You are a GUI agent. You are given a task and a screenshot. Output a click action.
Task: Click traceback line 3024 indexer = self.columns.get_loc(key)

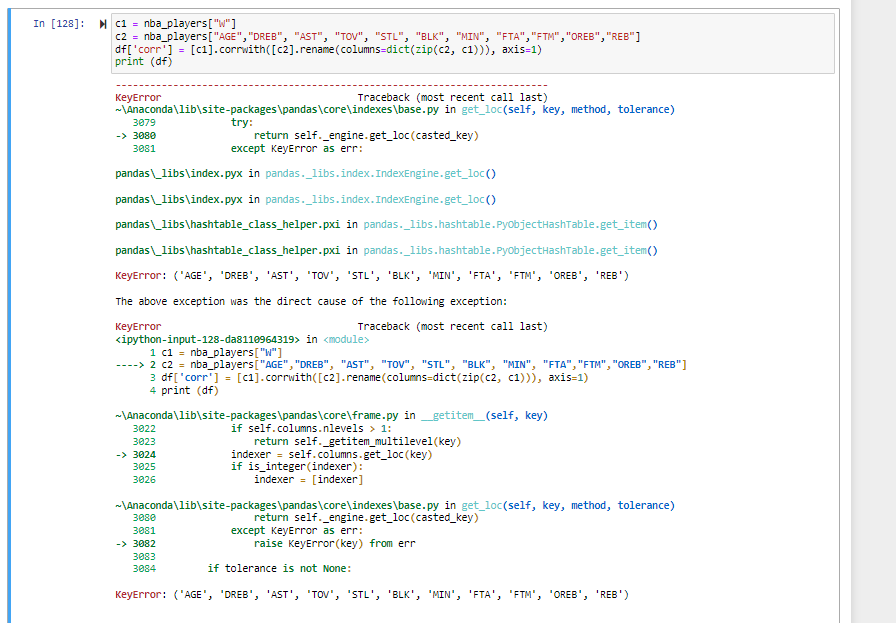pos(274,454)
